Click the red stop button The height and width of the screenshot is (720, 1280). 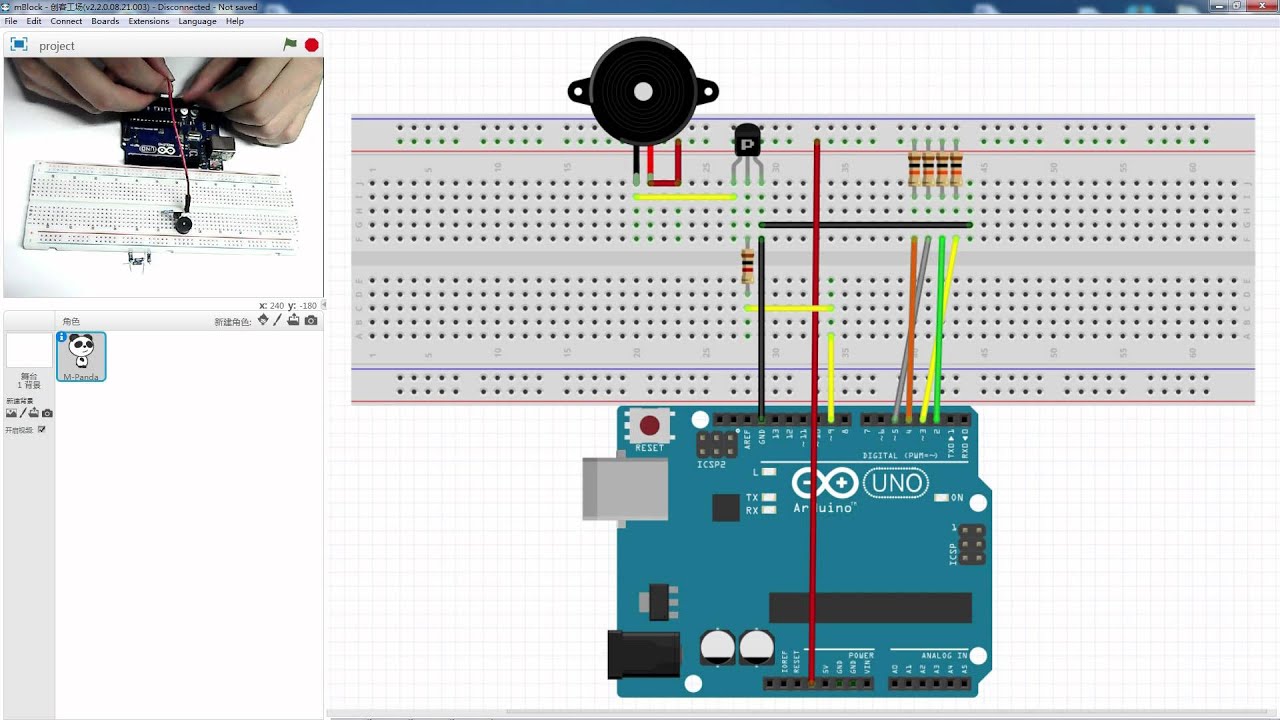pos(312,45)
